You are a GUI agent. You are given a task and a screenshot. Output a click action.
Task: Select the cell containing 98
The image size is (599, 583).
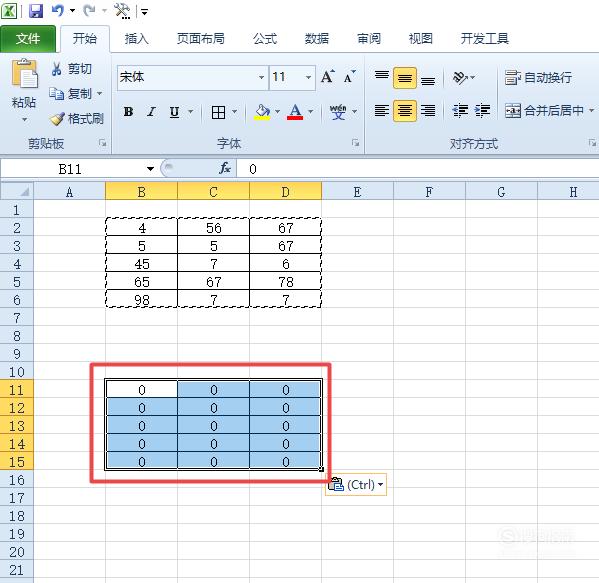[x=141, y=299]
